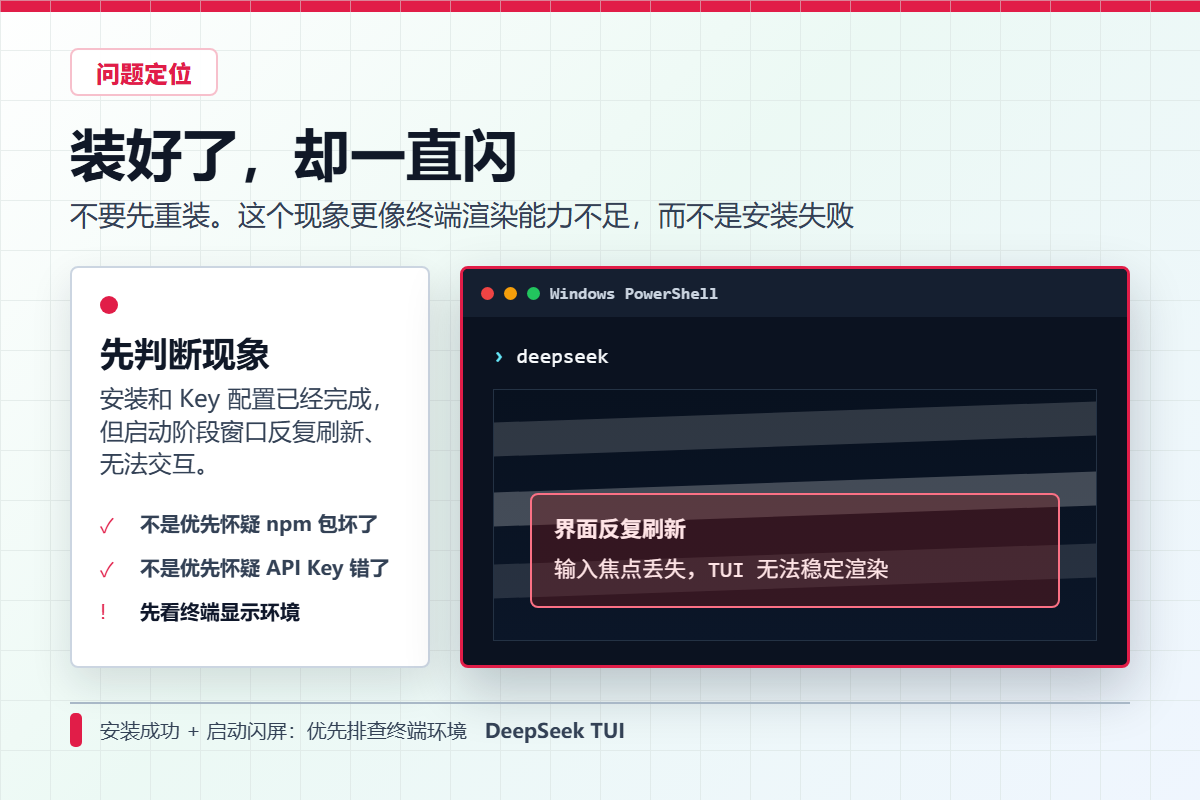Viewport: 1200px width, 800px height.
Task: Click the 问题定位 tag badge
Action: [x=144, y=72]
